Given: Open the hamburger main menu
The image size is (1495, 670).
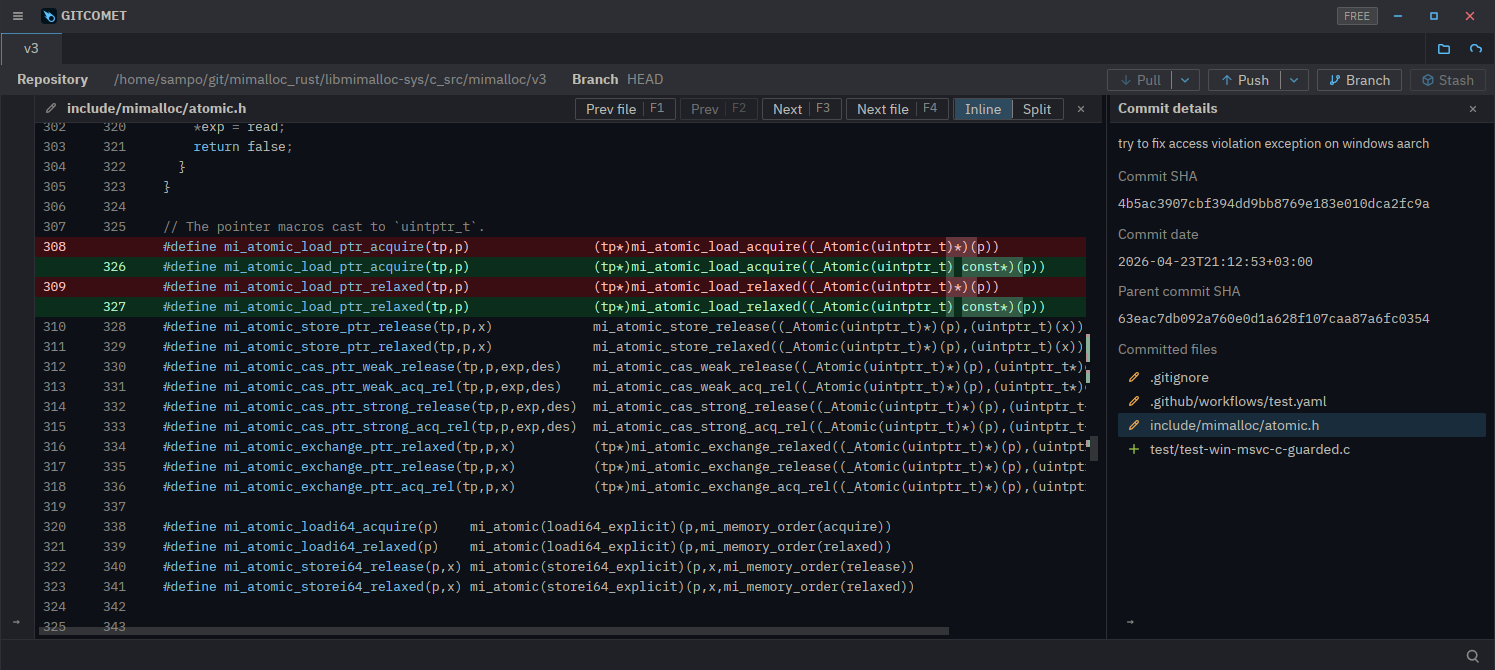Looking at the screenshot, I should (x=17, y=16).
